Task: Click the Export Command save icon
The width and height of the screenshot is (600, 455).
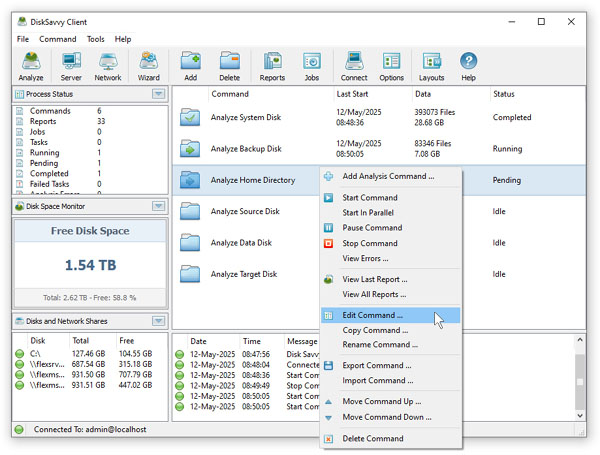Action: (328, 365)
